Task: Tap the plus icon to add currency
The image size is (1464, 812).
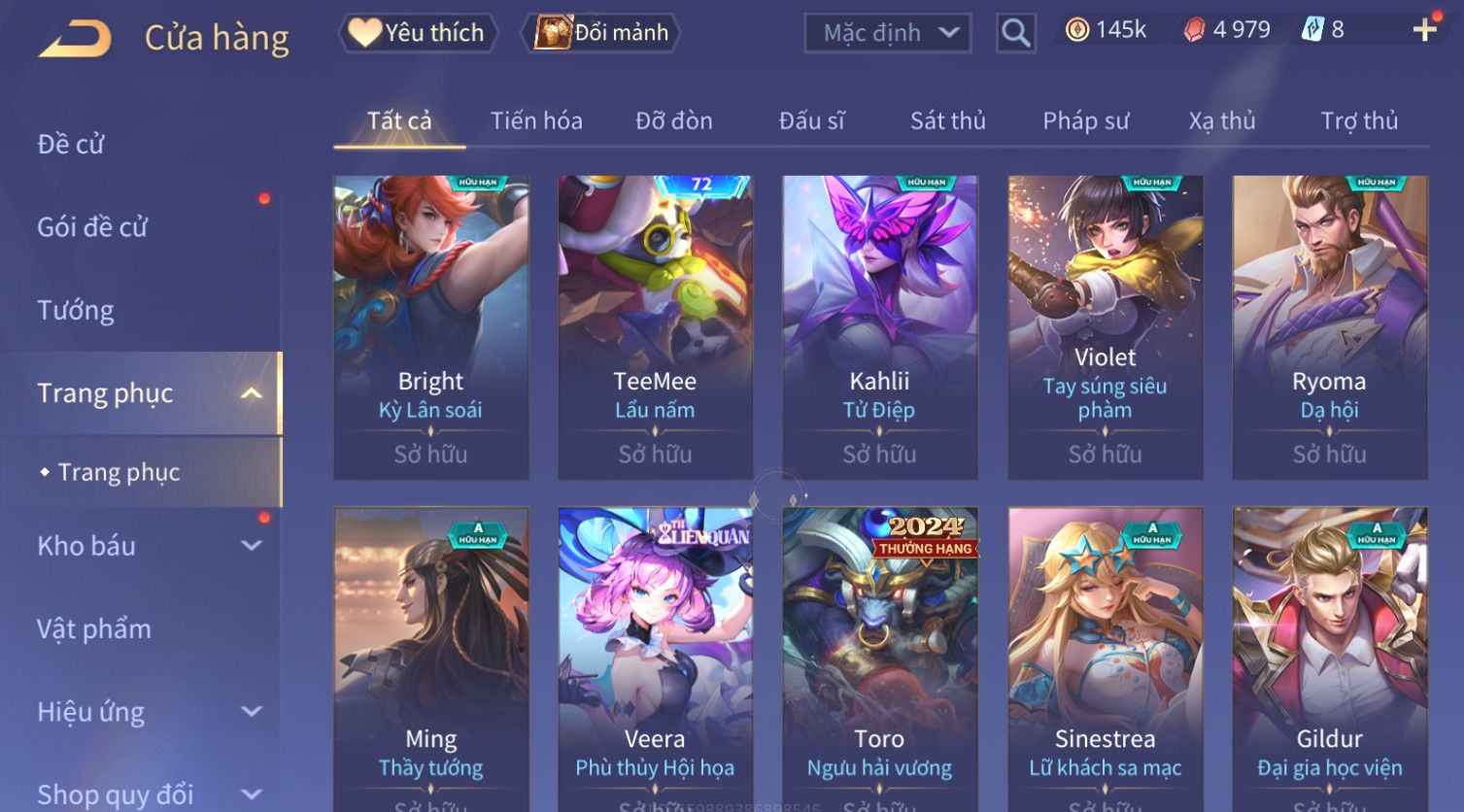Action: tap(1424, 30)
